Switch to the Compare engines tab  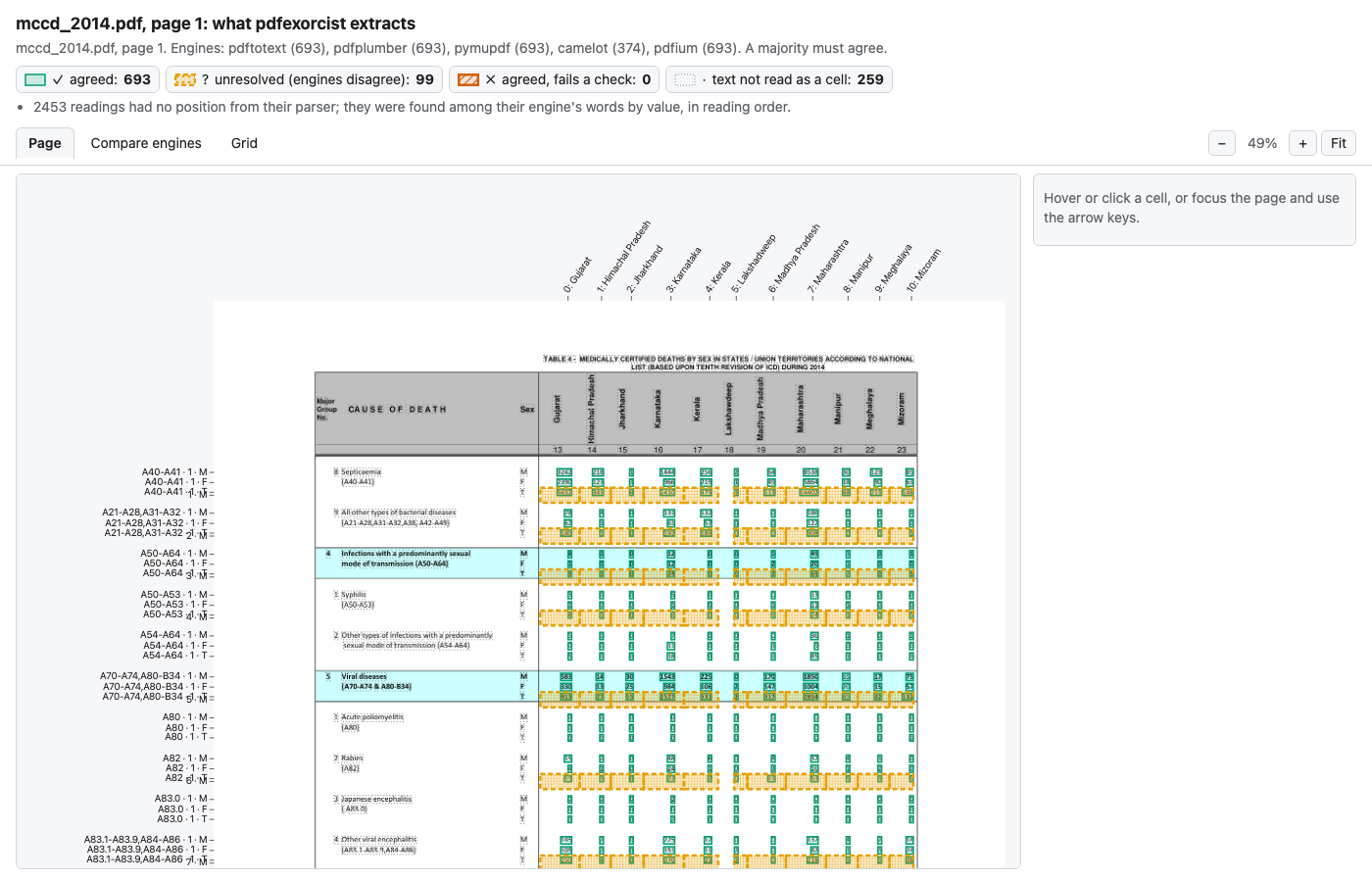[146, 143]
